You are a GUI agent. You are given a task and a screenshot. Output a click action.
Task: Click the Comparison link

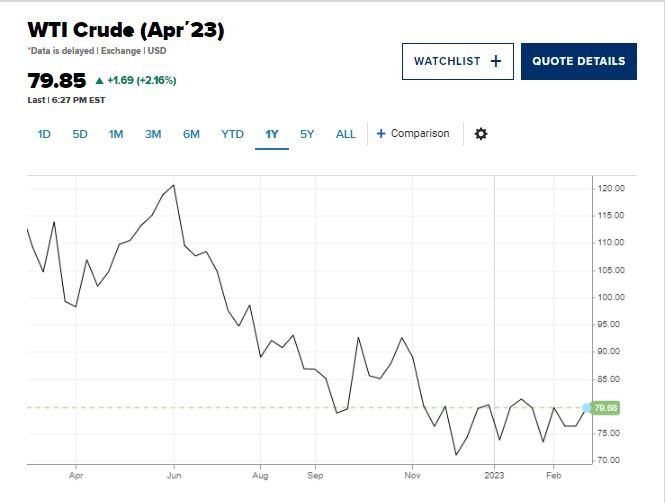420,134
